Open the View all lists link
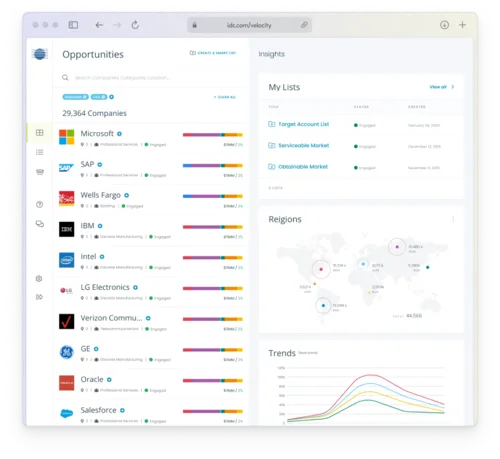Screen dimensions: 500x459 point(438,87)
